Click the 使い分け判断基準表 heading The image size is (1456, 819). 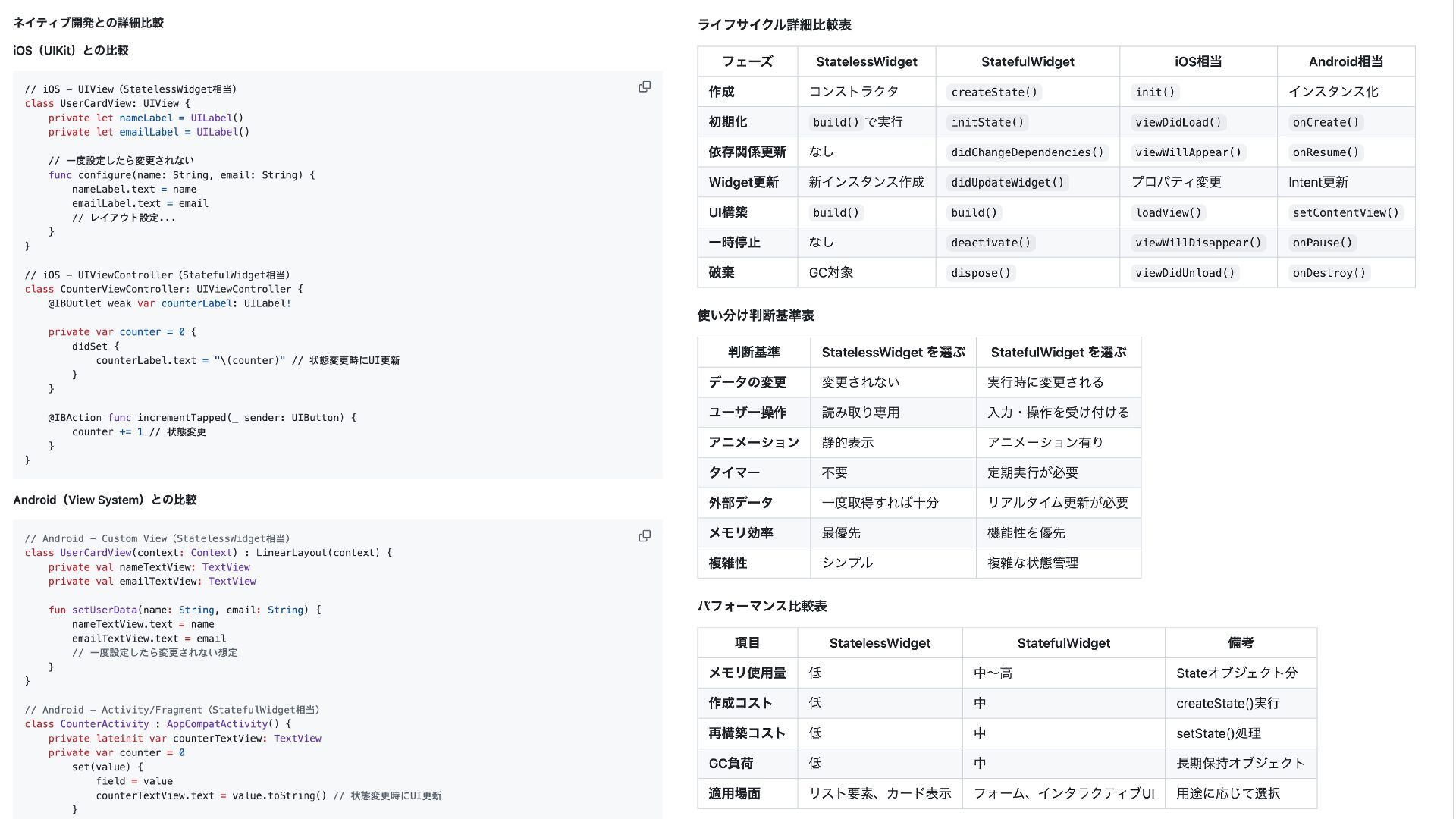755,315
